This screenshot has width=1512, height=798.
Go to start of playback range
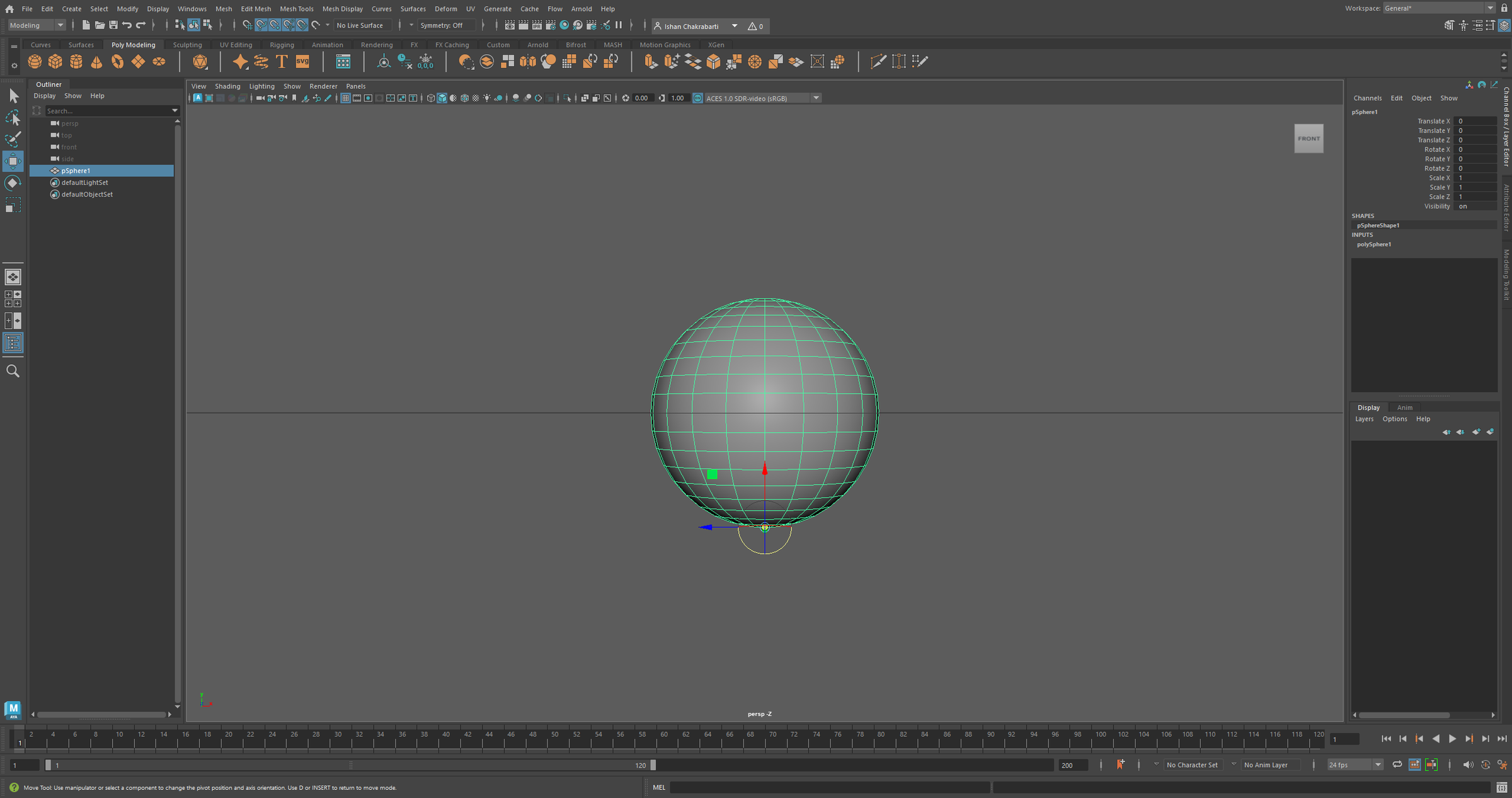point(1386,739)
